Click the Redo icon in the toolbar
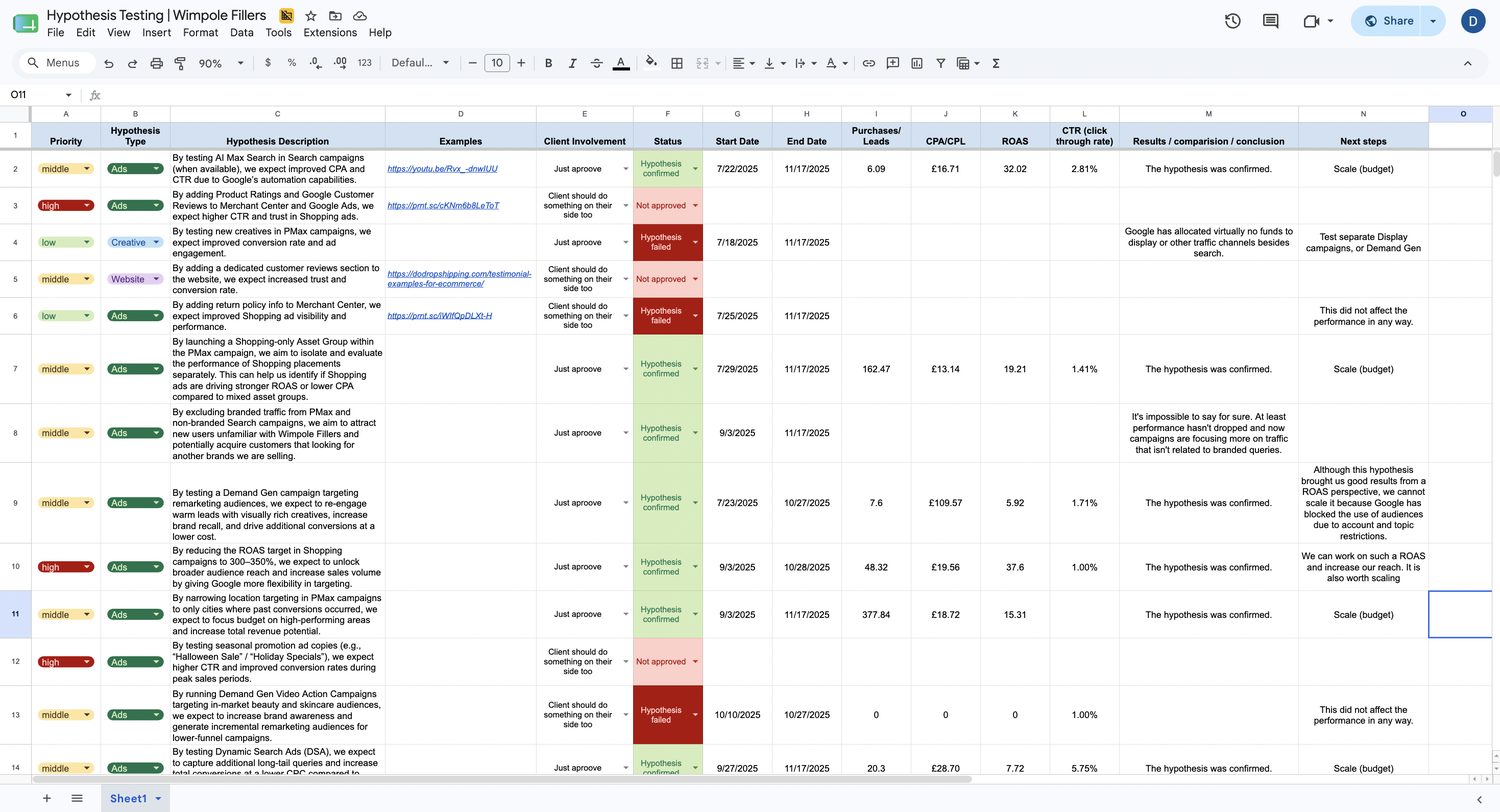Image resolution: width=1500 pixels, height=812 pixels. click(x=132, y=63)
